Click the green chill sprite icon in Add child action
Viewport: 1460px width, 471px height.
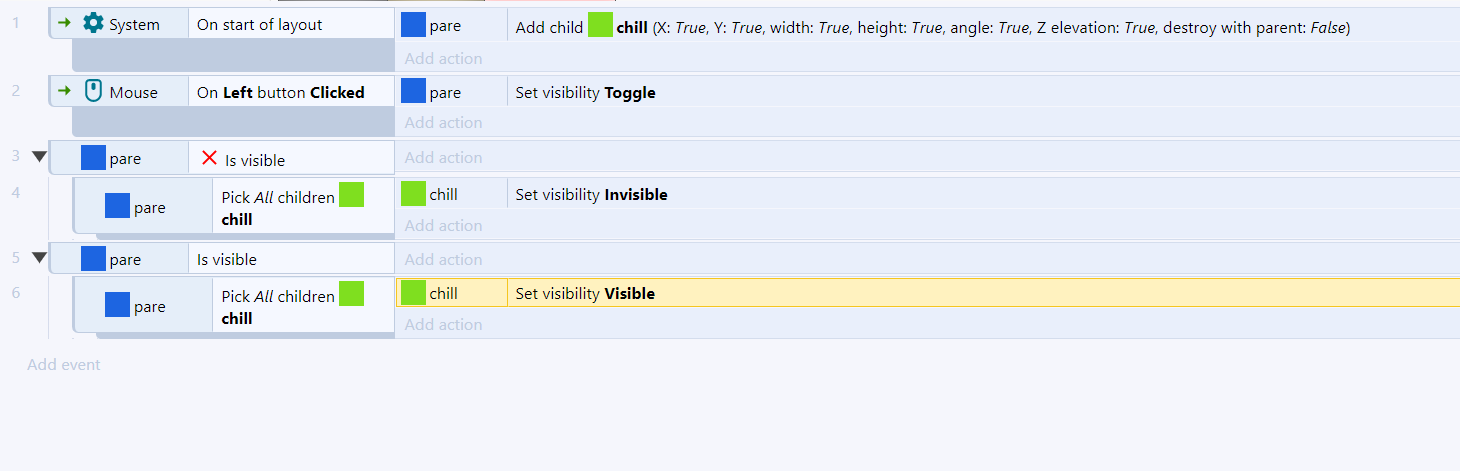click(600, 25)
